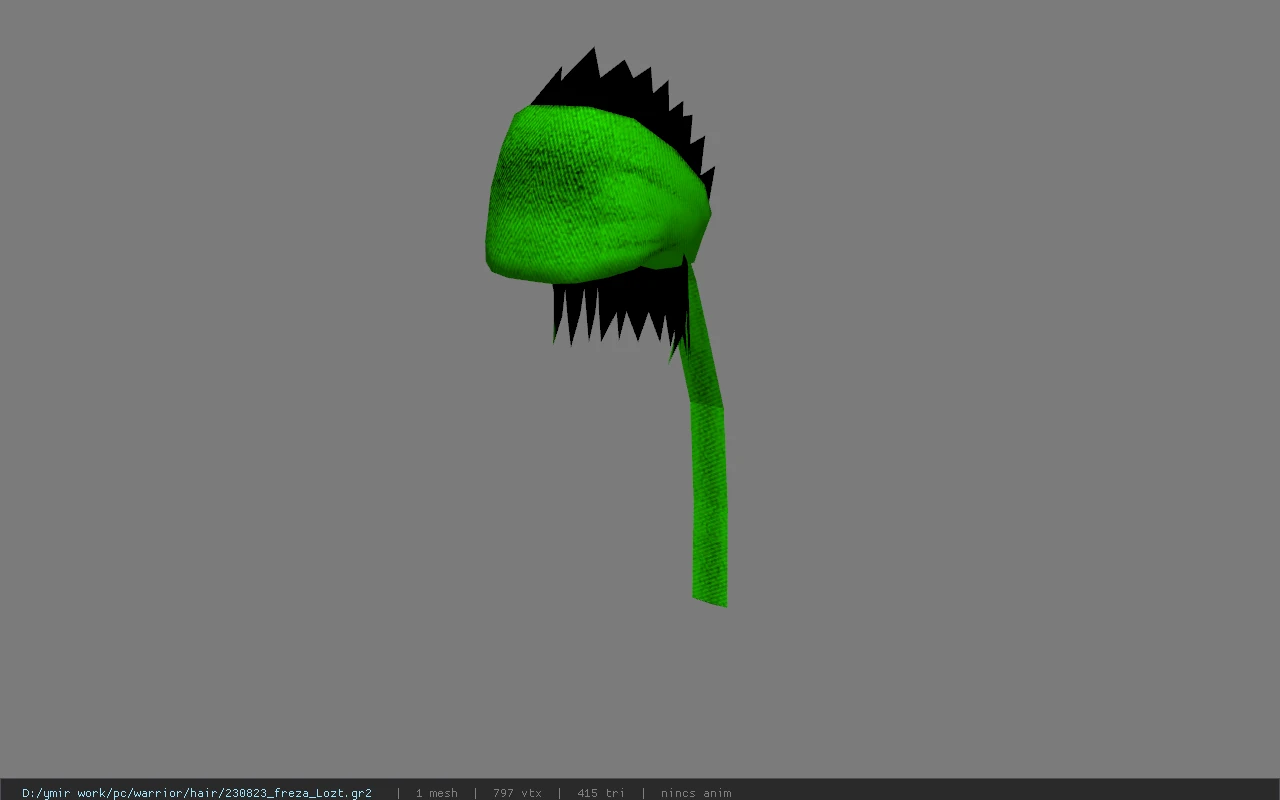The image size is (1280, 800).
Task: Click the '797 vtx' vertex count
Action: (517, 793)
